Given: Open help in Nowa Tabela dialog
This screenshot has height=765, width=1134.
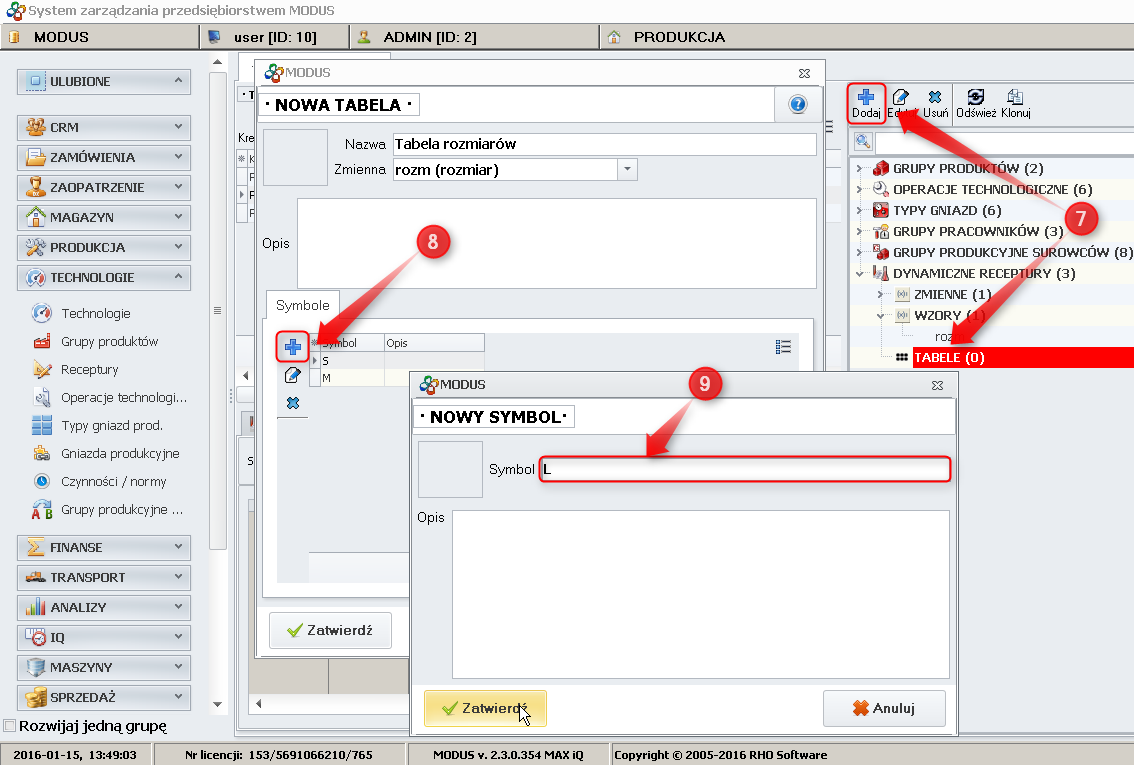Looking at the screenshot, I should tap(798, 105).
